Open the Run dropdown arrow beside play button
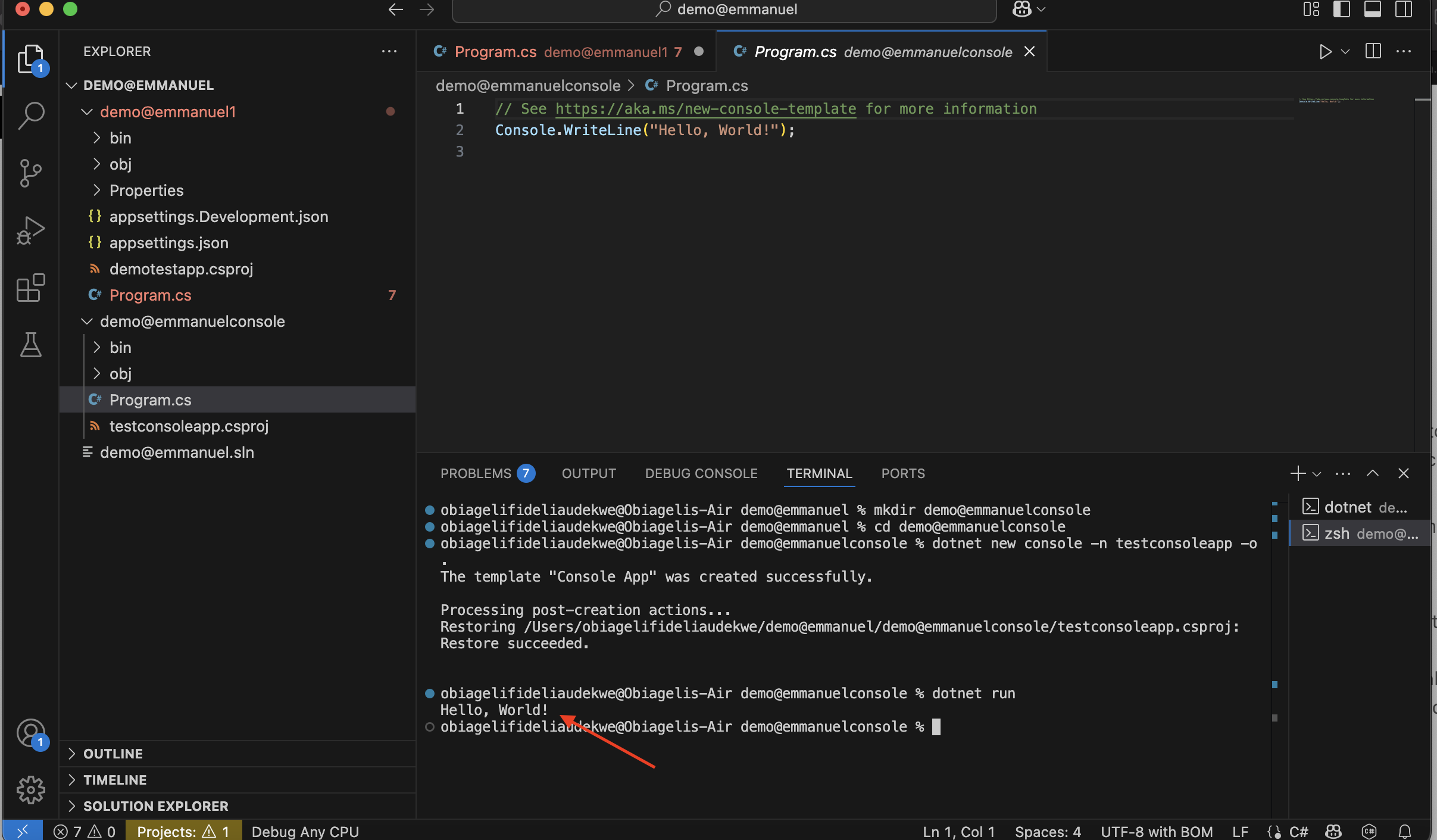1437x840 pixels. tap(1345, 52)
